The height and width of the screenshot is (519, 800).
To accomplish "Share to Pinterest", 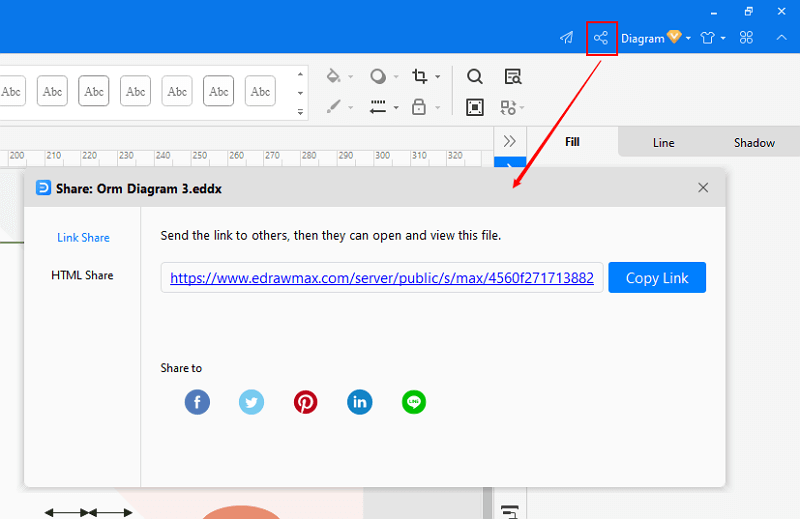I will pos(306,402).
